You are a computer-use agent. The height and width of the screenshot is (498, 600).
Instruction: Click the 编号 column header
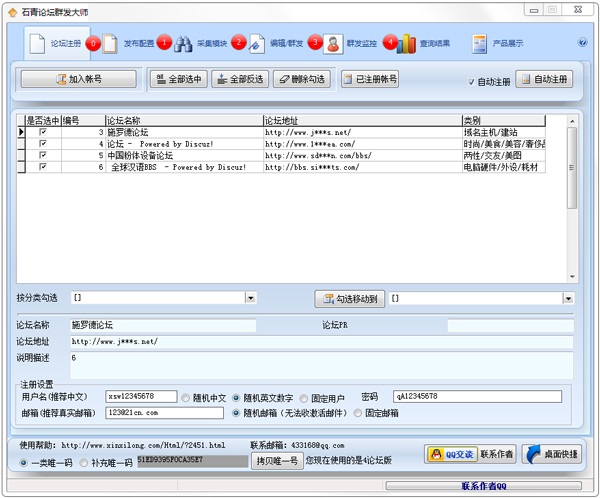pyautogui.click(x=83, y=121)
